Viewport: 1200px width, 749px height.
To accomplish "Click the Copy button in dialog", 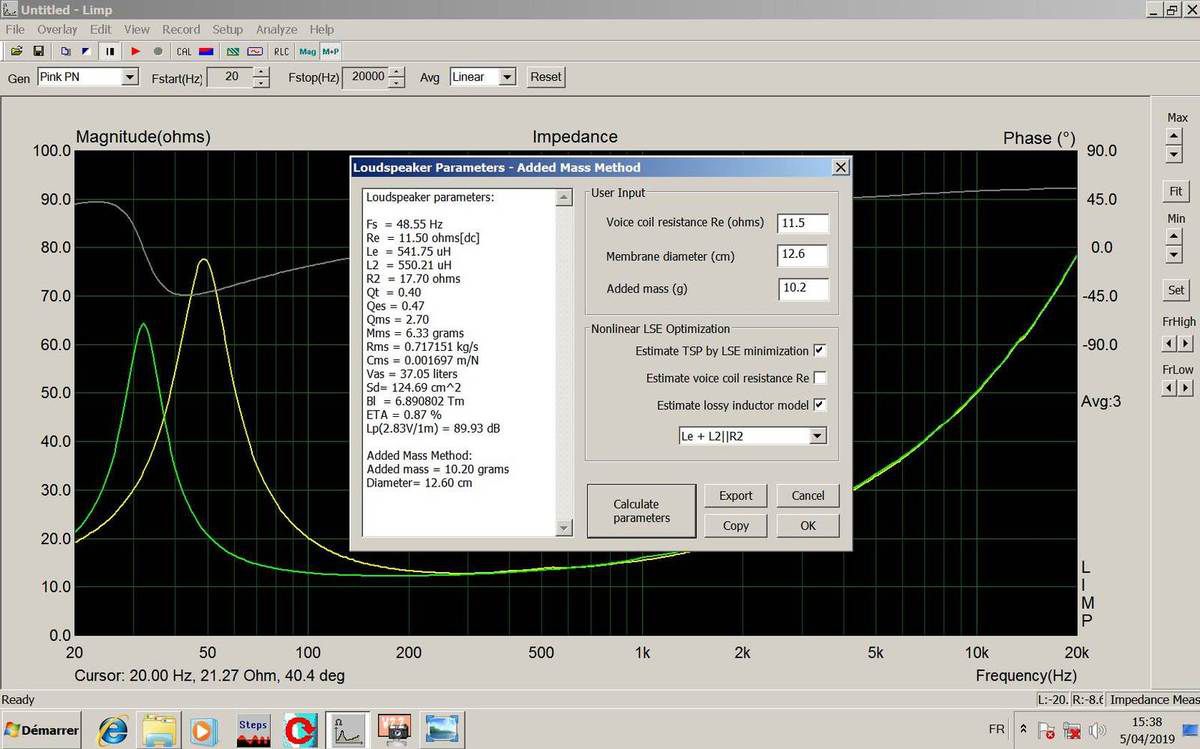I will coord(736,525).
